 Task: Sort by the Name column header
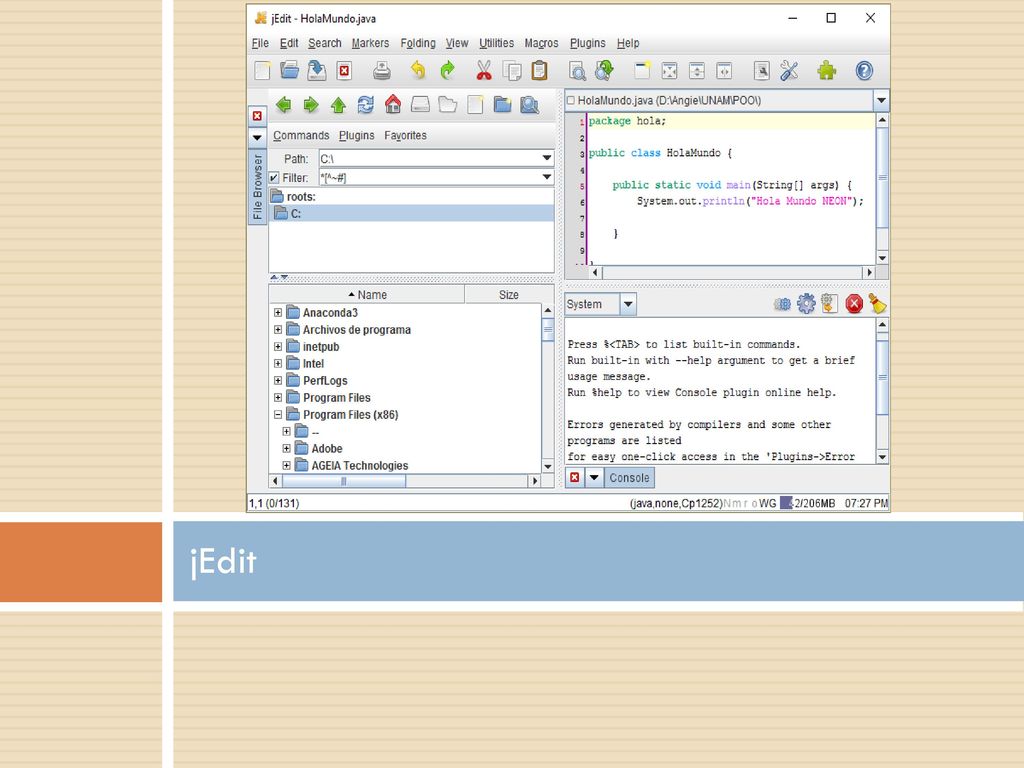click(x=367, y=295)
